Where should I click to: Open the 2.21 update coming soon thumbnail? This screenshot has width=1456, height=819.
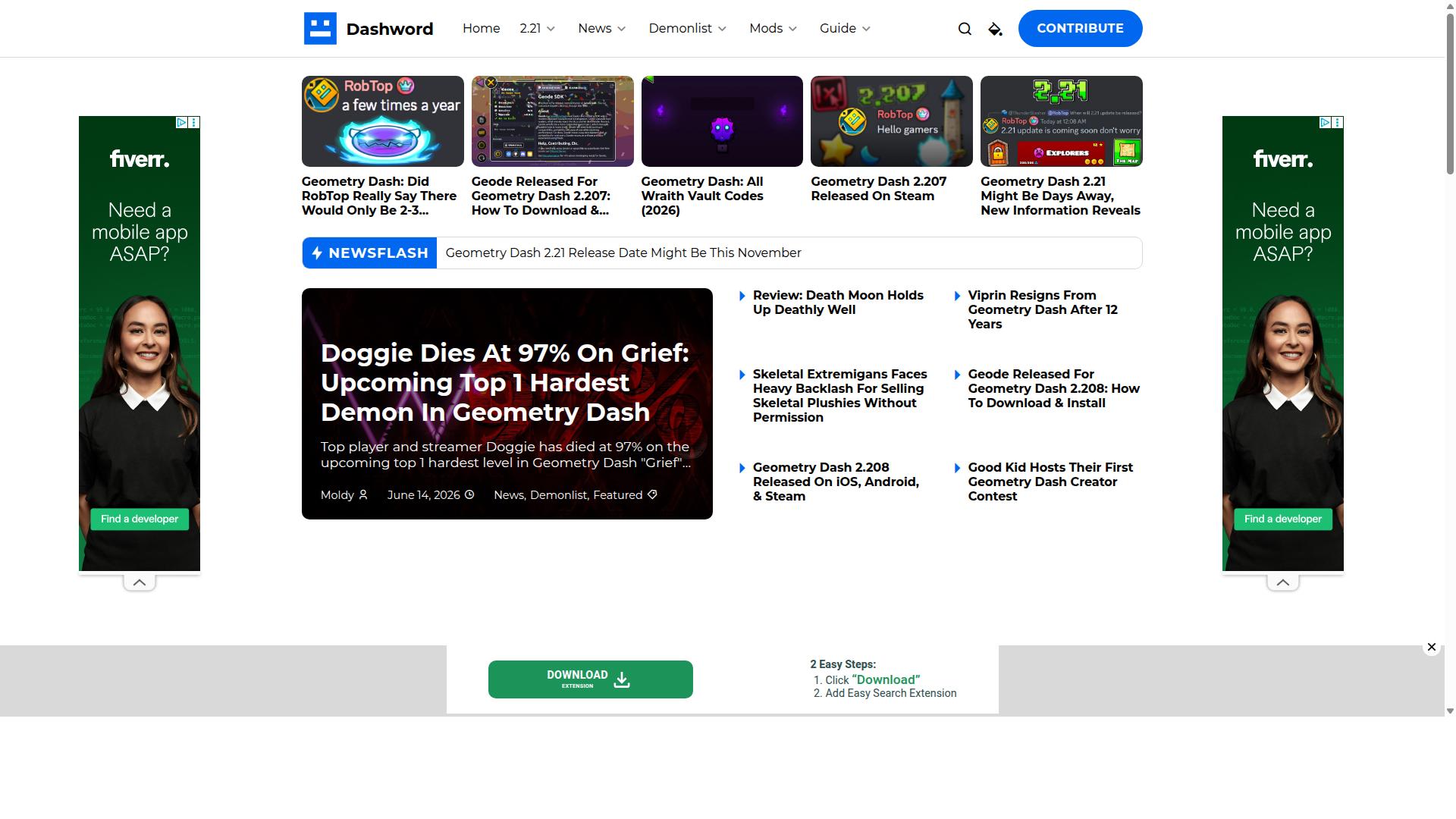coord(1062,121)
